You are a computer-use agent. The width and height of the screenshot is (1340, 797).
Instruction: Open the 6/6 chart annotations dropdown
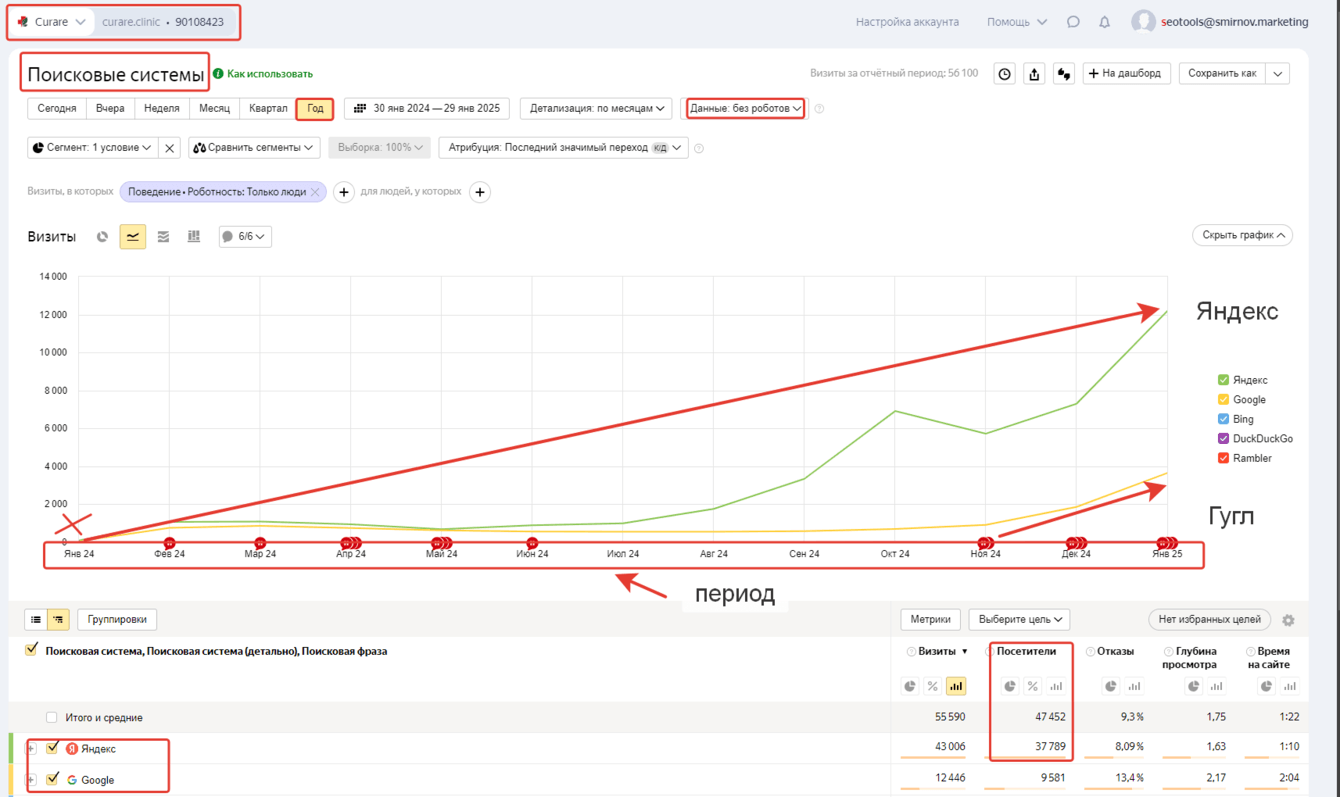click(245, 237)
